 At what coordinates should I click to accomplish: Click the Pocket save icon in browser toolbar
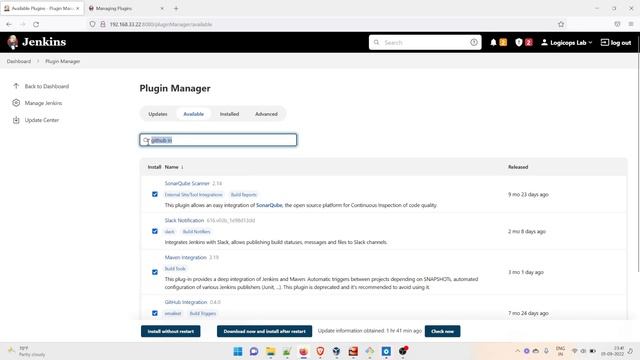point(617,24)
